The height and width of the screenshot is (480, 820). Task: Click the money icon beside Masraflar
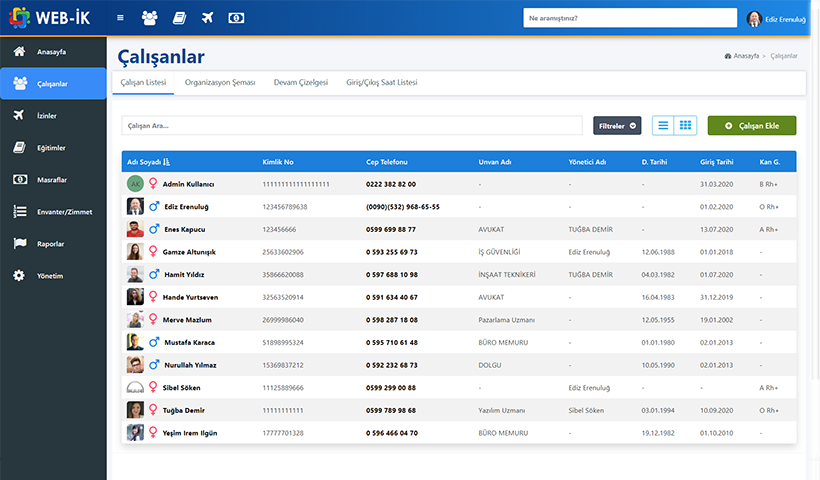[20, 179]
